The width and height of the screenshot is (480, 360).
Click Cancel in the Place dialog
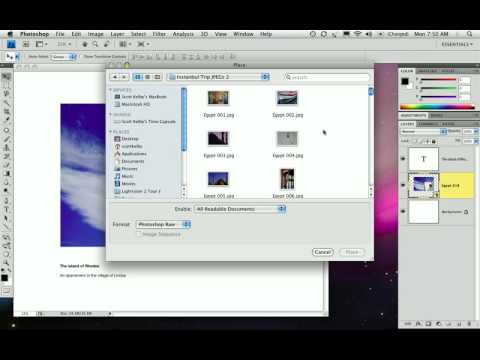point(323,252)
